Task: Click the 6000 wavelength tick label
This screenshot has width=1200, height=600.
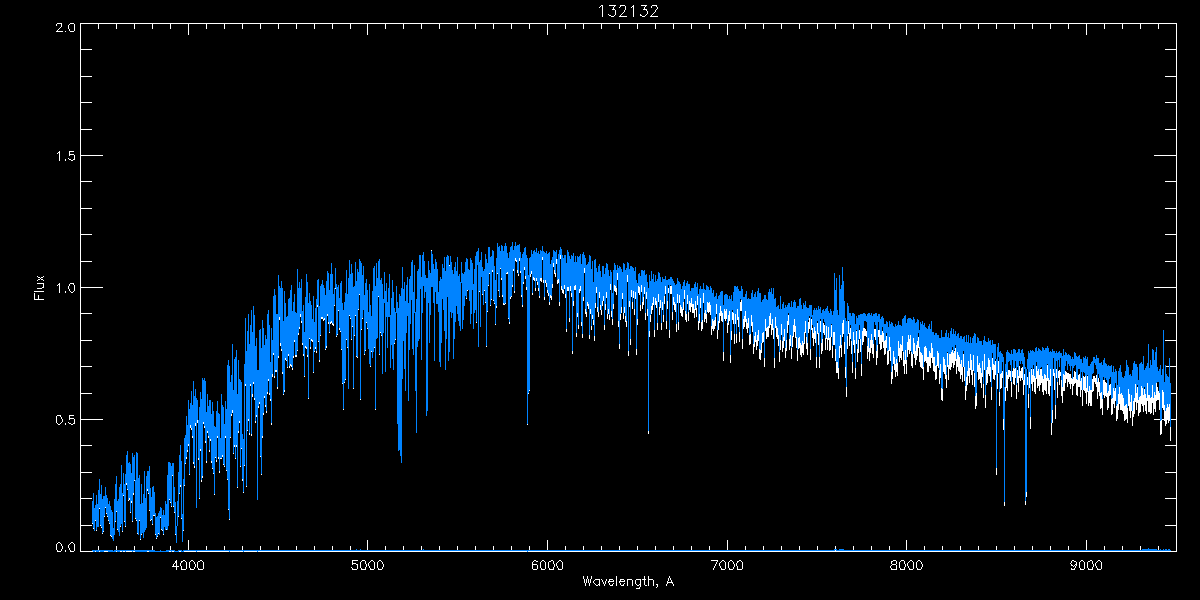Action: [x=547, y=563]
